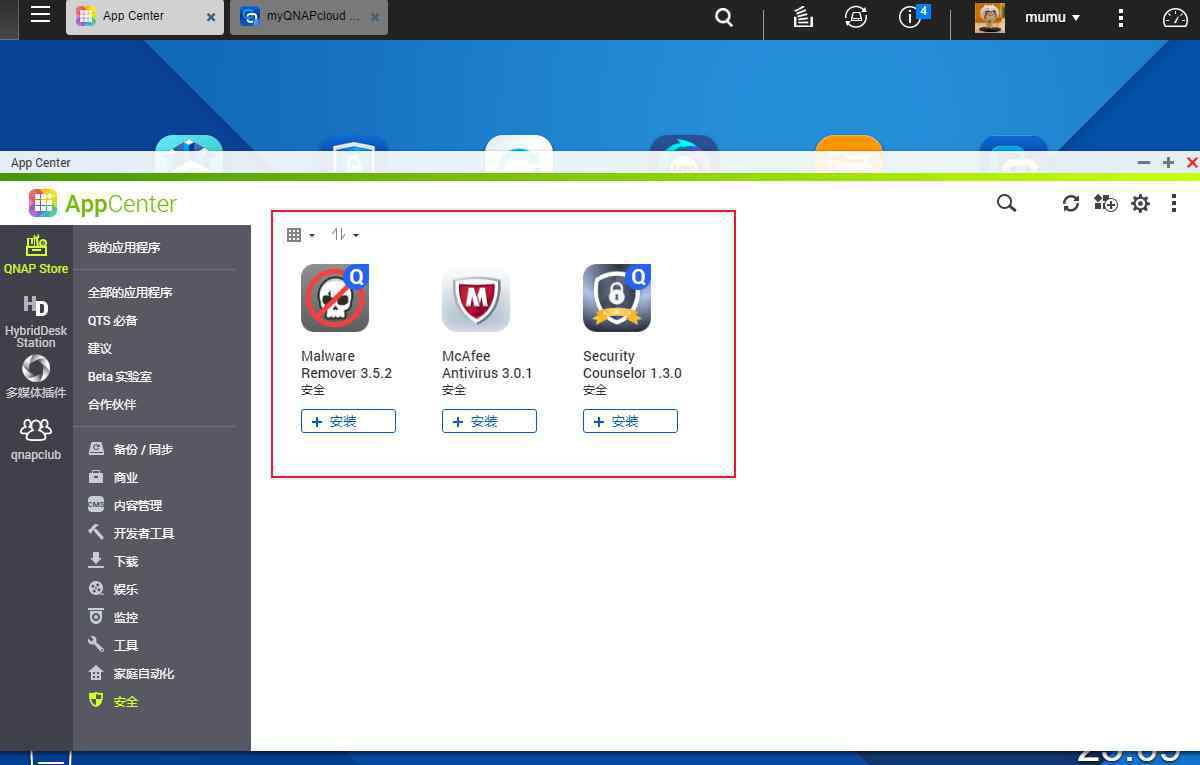Open 建议 category
This screenshot has height=765, width=1200.
click(100, 348)
